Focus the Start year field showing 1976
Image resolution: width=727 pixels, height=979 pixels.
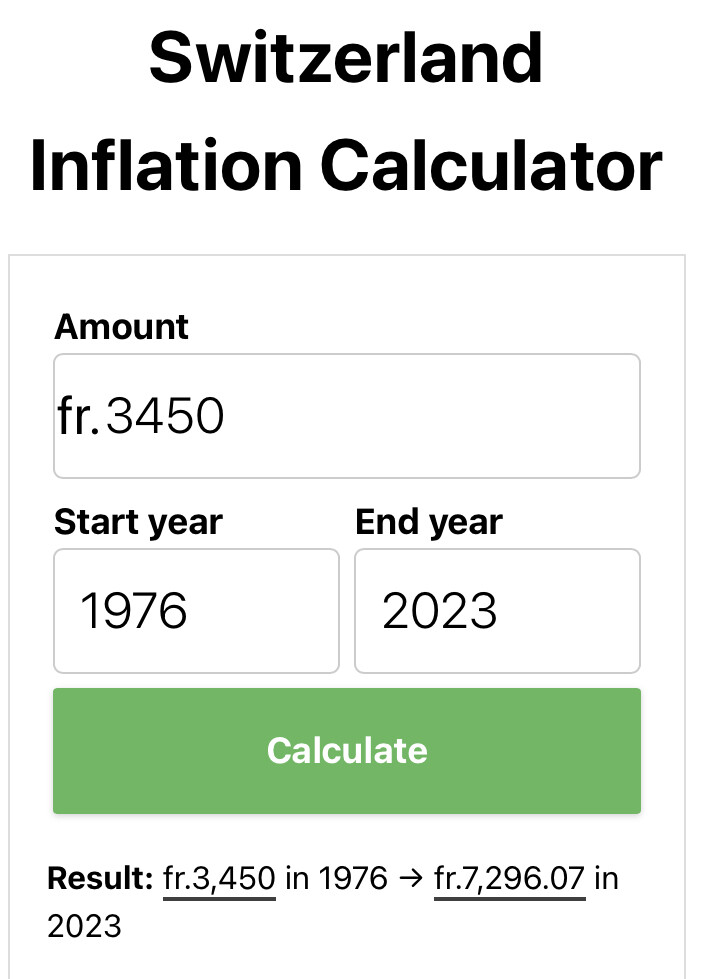[196, 610]
